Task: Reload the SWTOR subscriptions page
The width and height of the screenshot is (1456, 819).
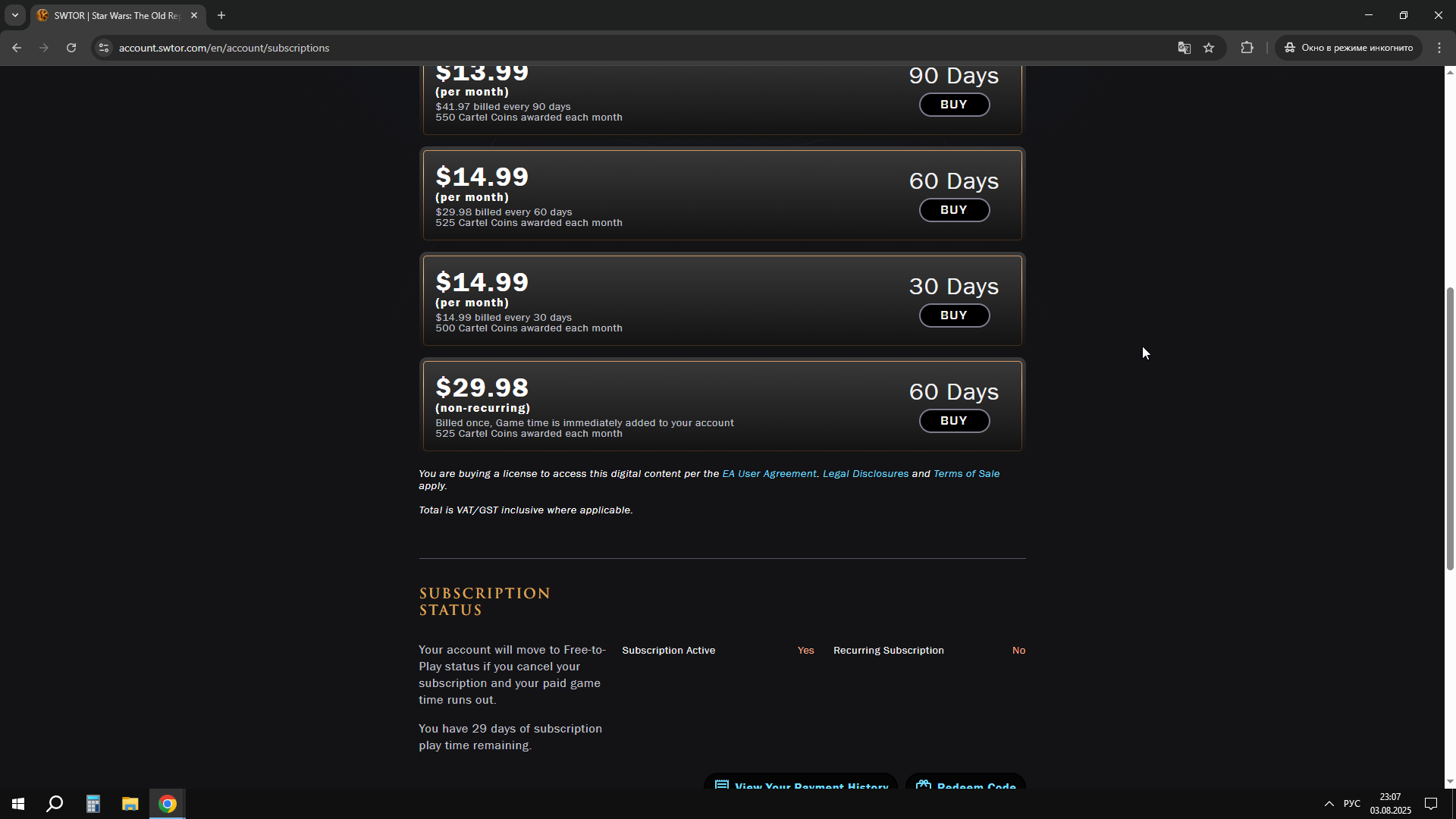Action: (71, 48)
